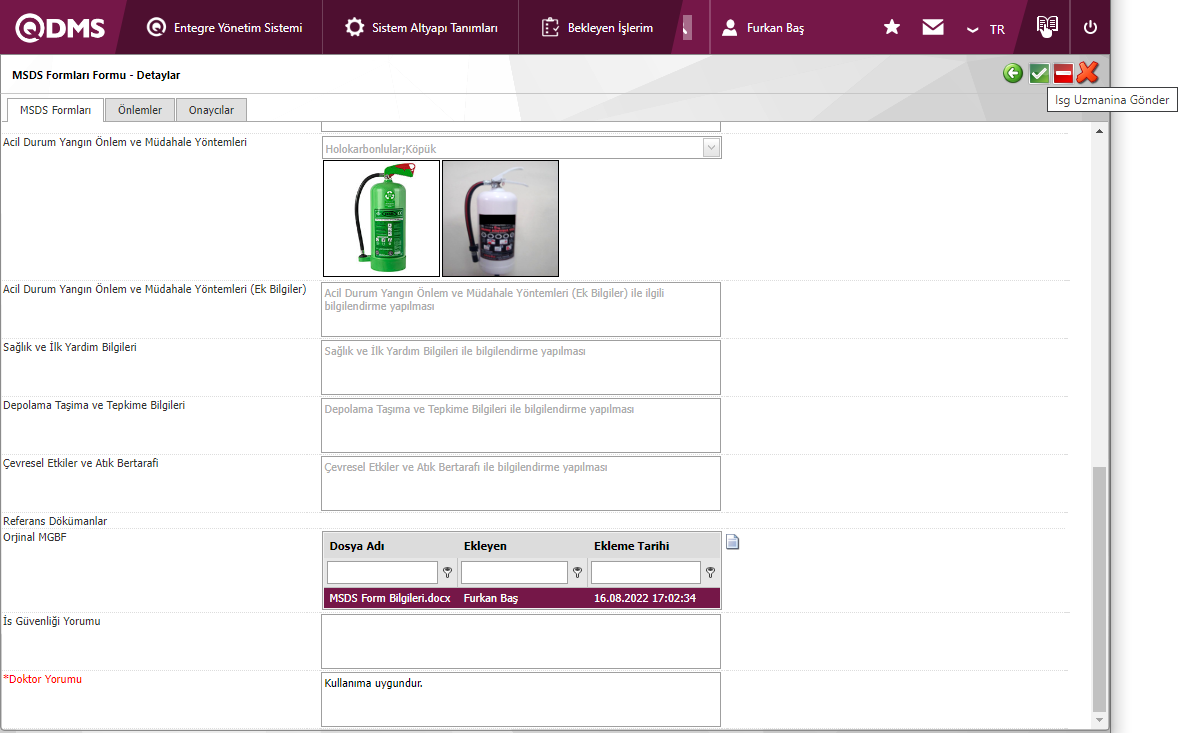
Task: Open Entegre Yönetim Sistemi menu
Action: 224,27
